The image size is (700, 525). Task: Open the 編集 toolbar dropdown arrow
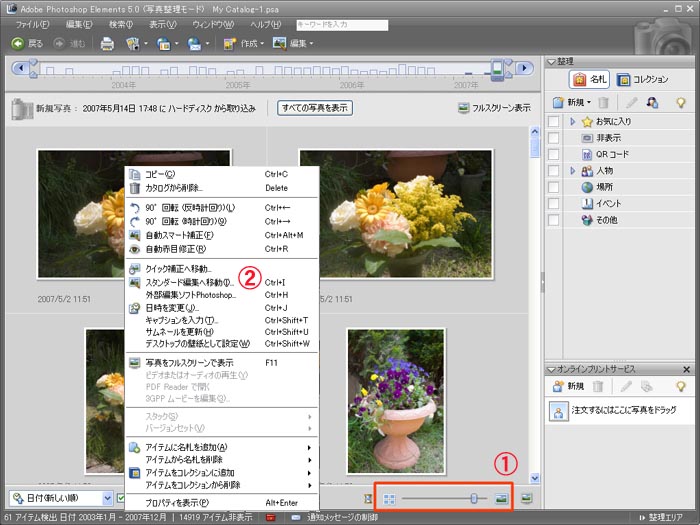point(311,44)
